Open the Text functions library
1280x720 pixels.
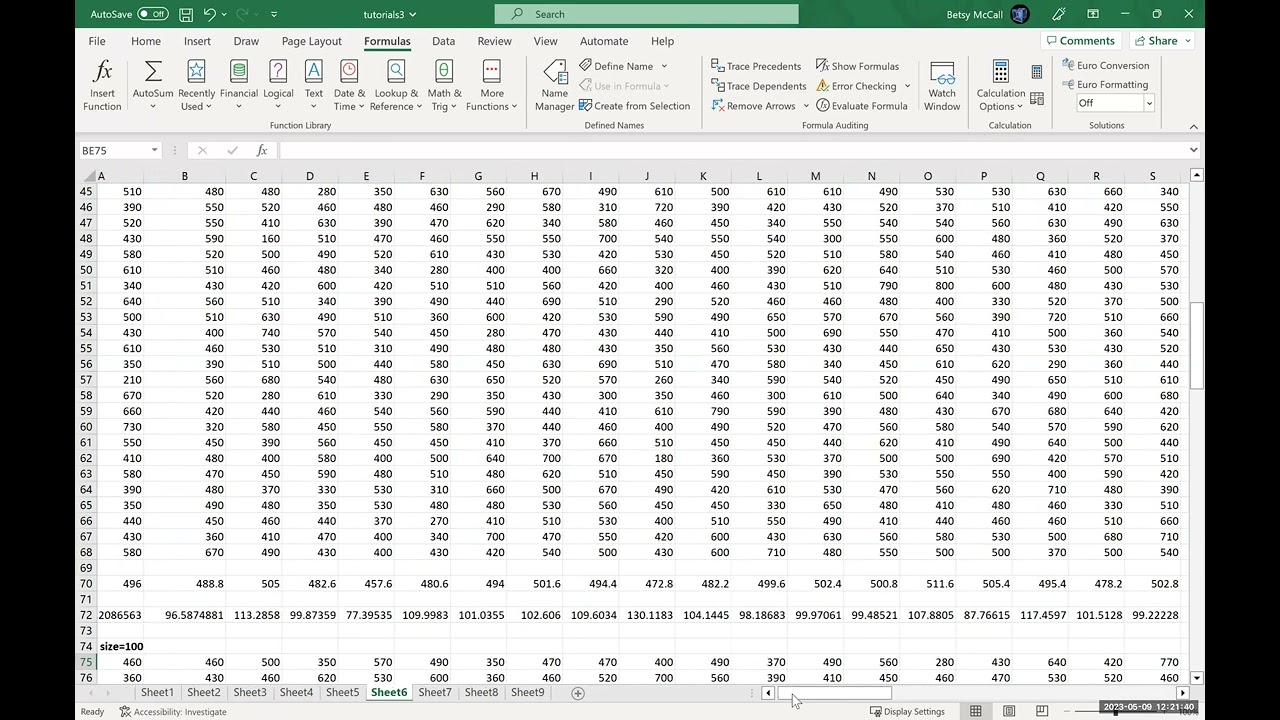(x=314, y=85)
